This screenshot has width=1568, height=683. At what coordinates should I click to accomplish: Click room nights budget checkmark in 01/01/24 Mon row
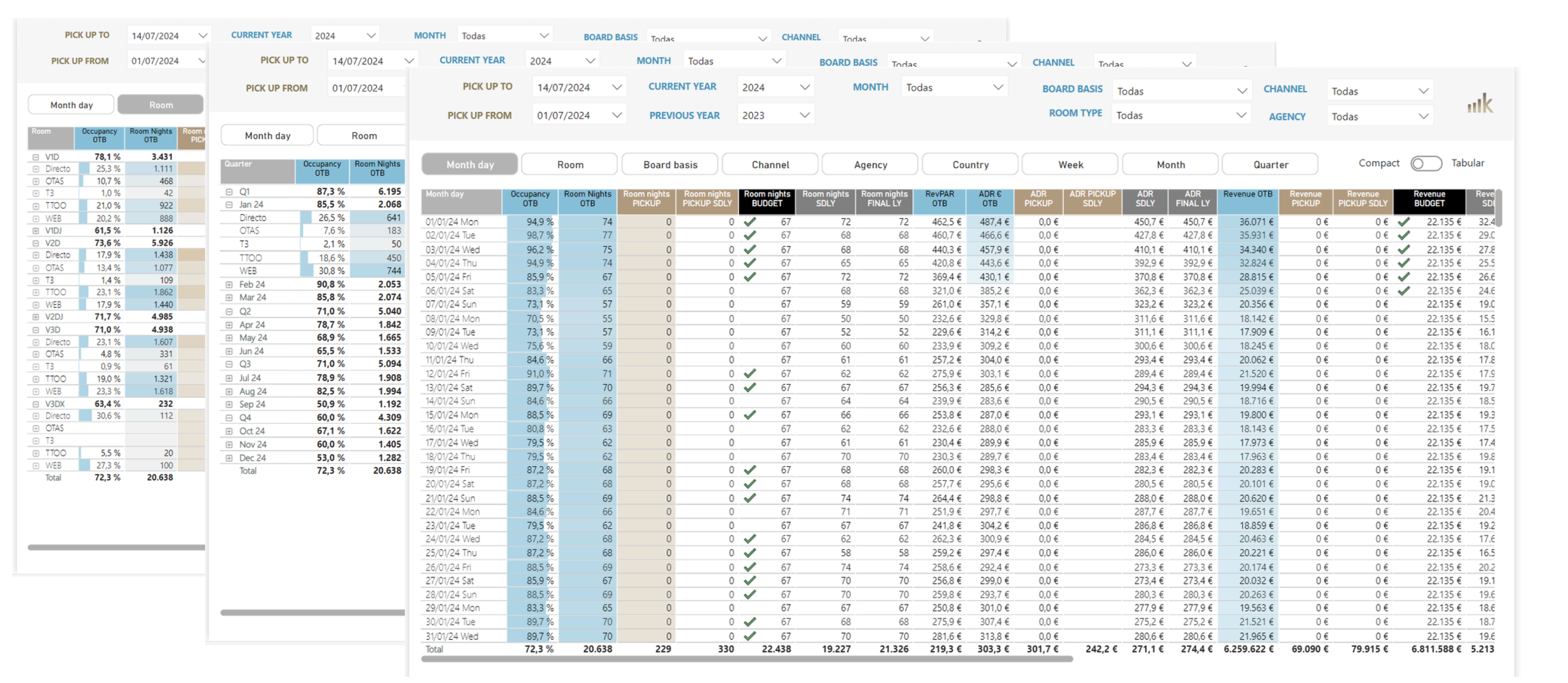pos(750,222)
